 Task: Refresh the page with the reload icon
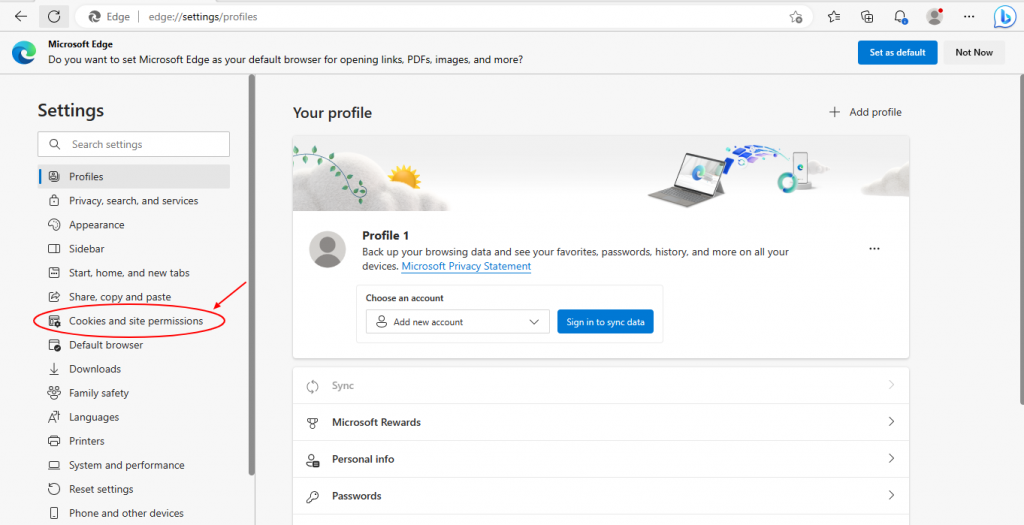(54, 17)
